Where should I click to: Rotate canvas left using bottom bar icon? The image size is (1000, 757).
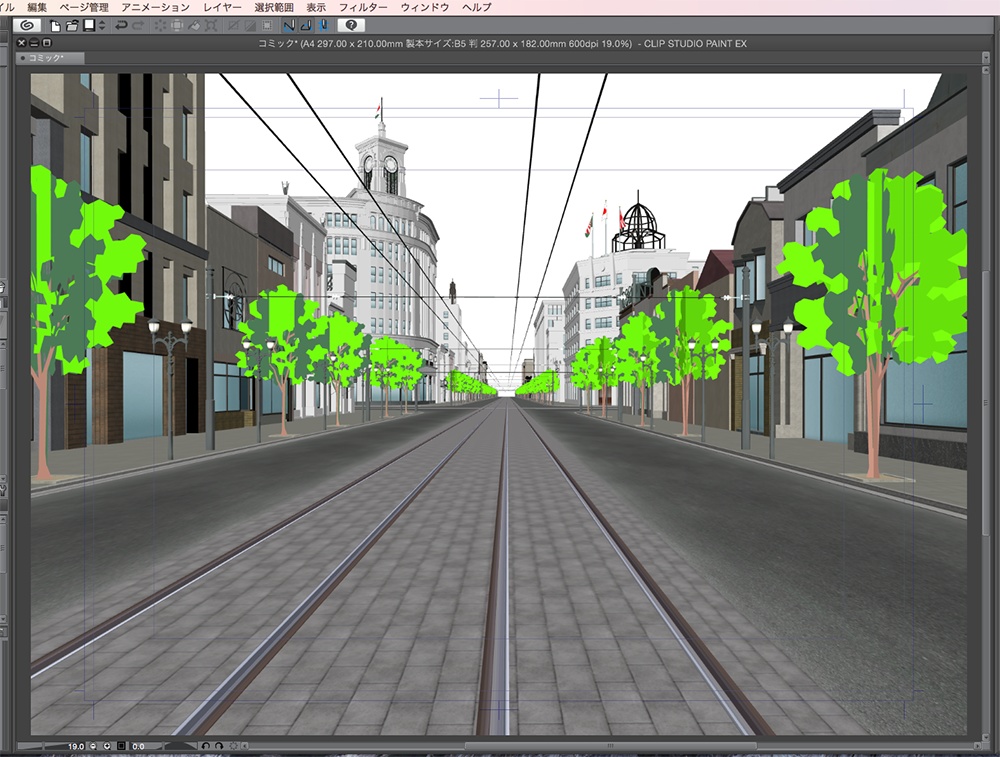pyautogui.click(x=205, y=746)
